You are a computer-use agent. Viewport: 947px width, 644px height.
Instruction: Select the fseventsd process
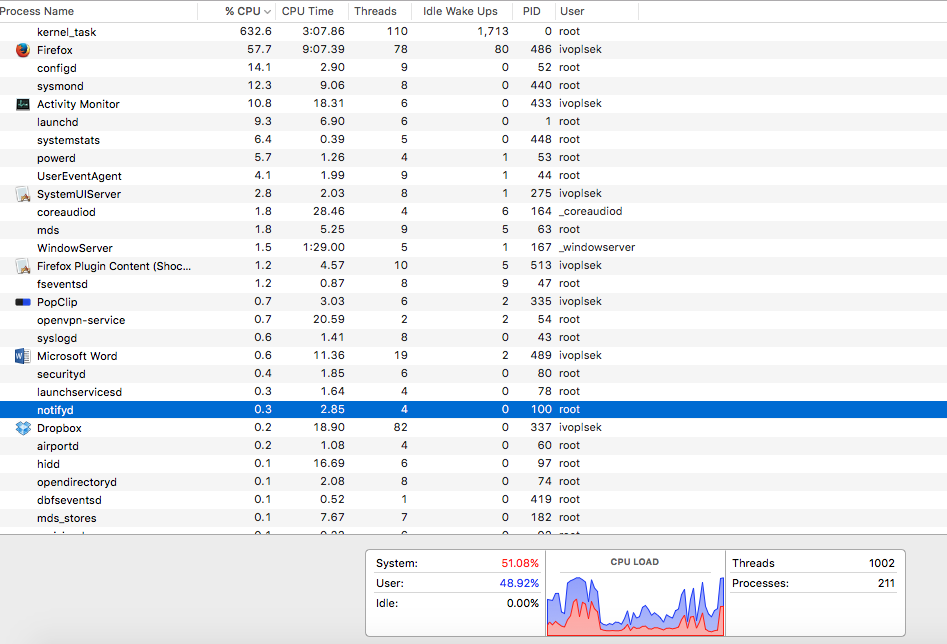62,284
